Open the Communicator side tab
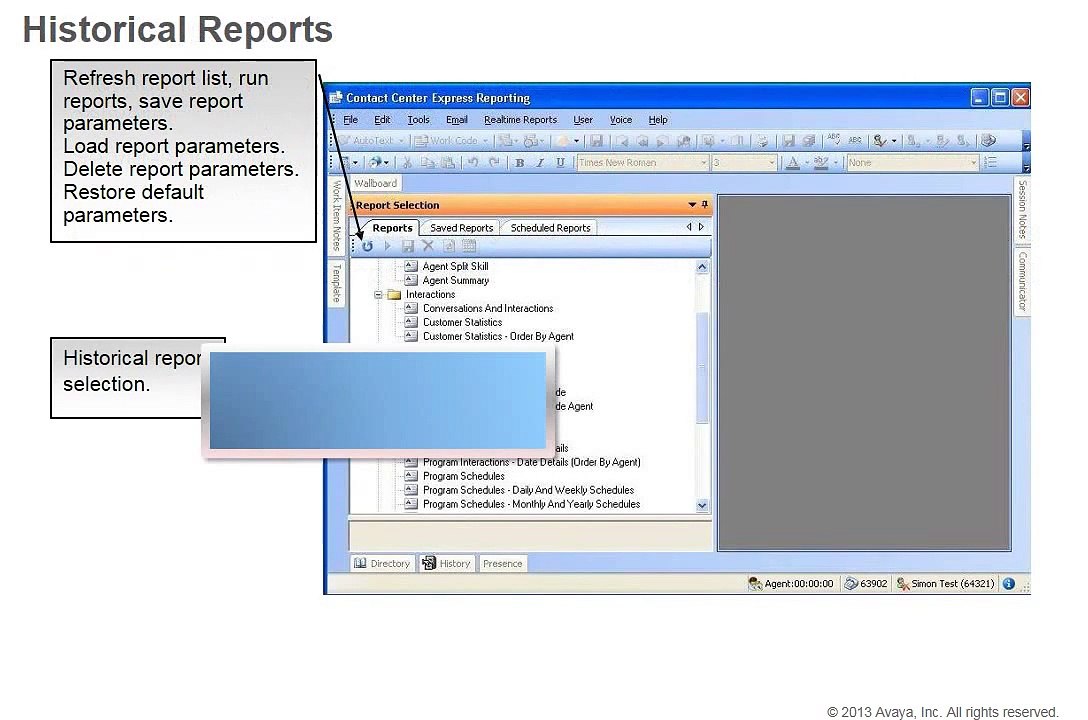Image resolution: width=1088 pixels, height=720 pixels. [1022, 281]
